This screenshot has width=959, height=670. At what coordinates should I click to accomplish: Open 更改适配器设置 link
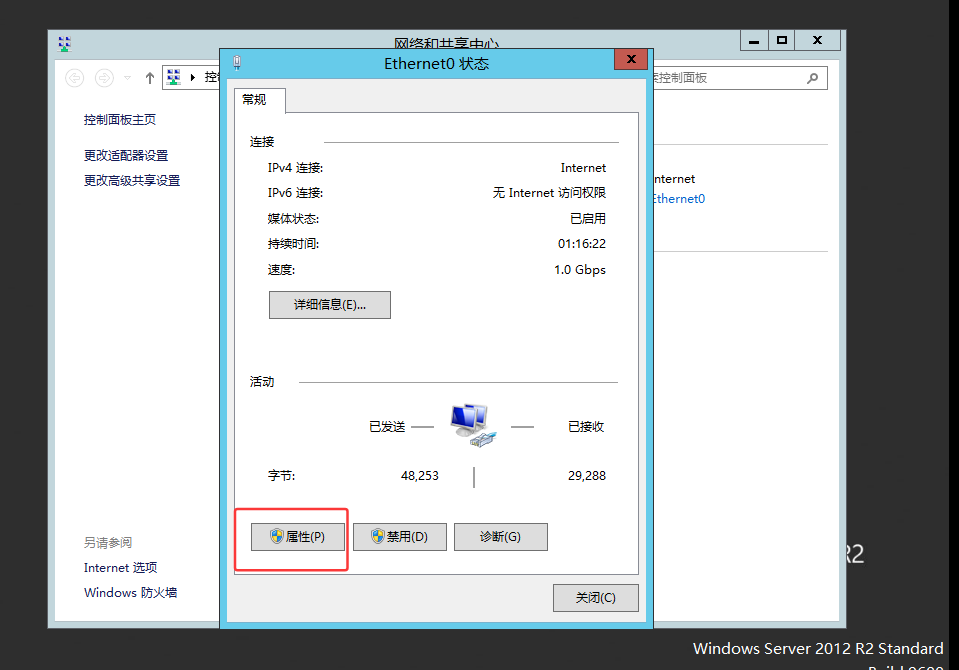[126, 155]
